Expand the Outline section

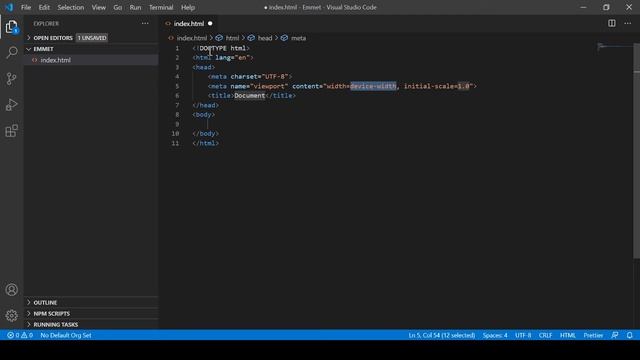pos(91,302)
